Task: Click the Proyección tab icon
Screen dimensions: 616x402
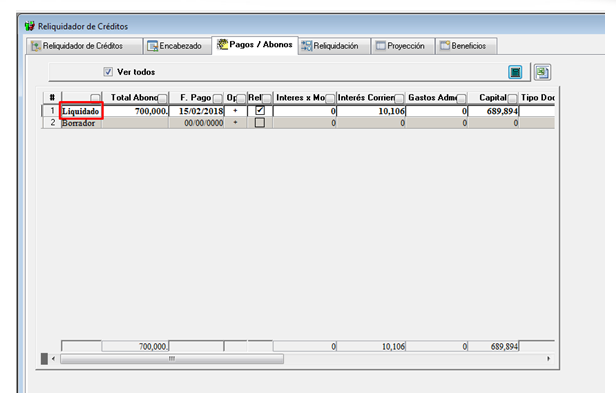Action: (x=380, y=46)
